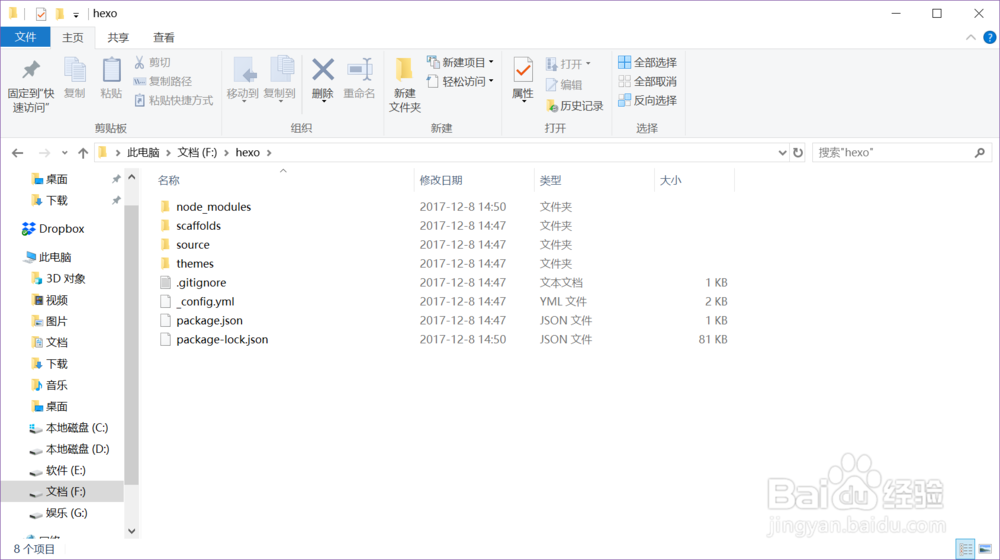Screen dimensions: 1000x560
Task: Click Select all (全部选择)
Action: 647,62
